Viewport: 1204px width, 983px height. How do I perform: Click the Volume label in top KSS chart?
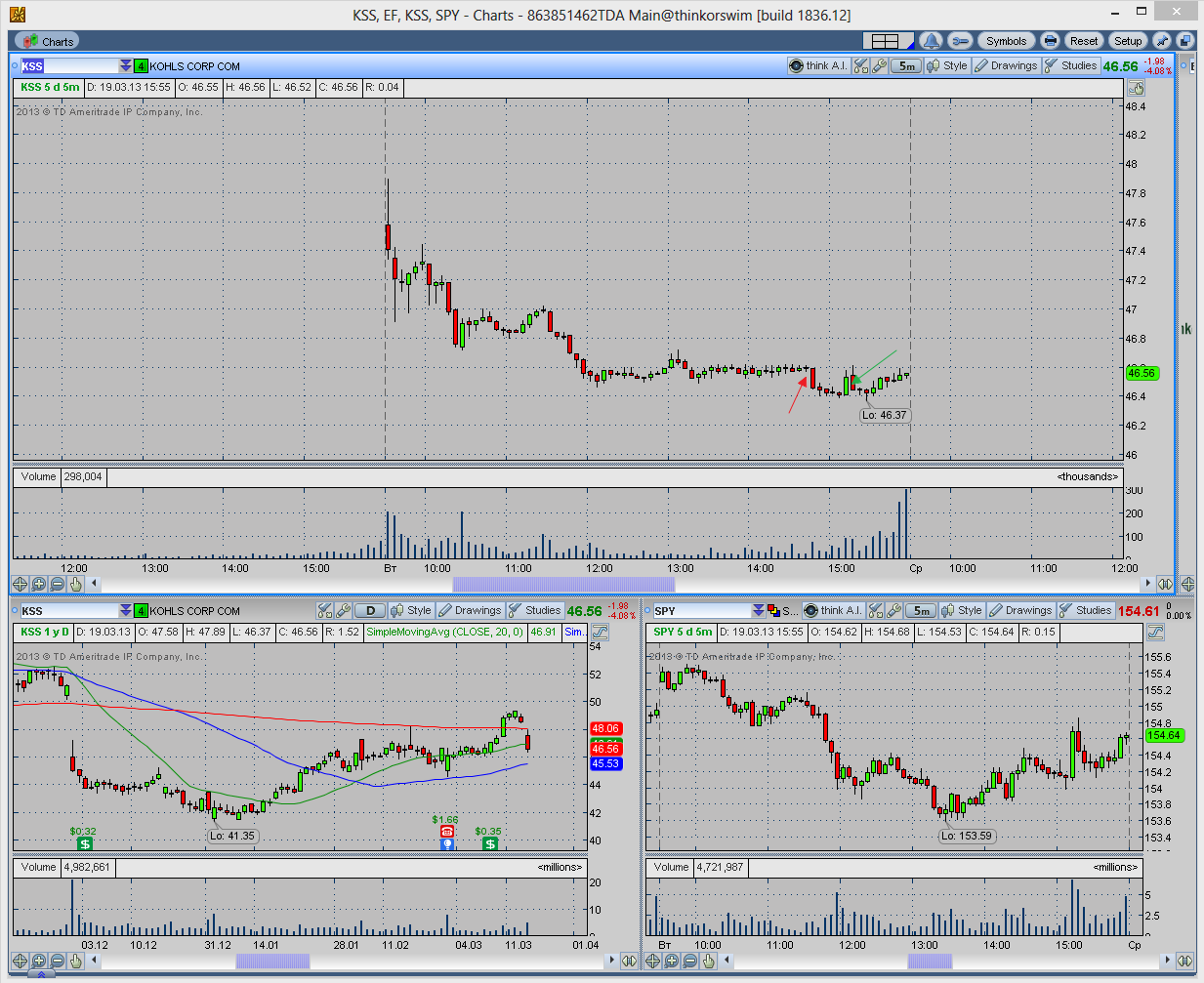coord(38,477)
